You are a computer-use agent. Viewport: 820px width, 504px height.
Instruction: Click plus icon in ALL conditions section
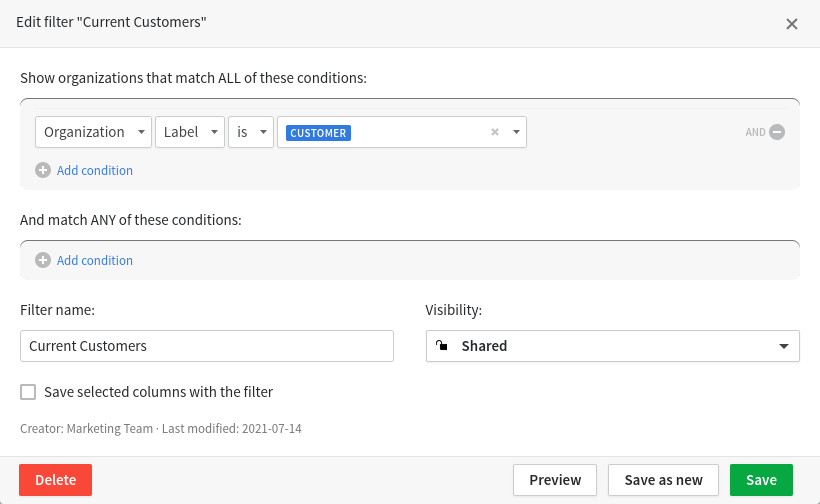tap(43, 170)
